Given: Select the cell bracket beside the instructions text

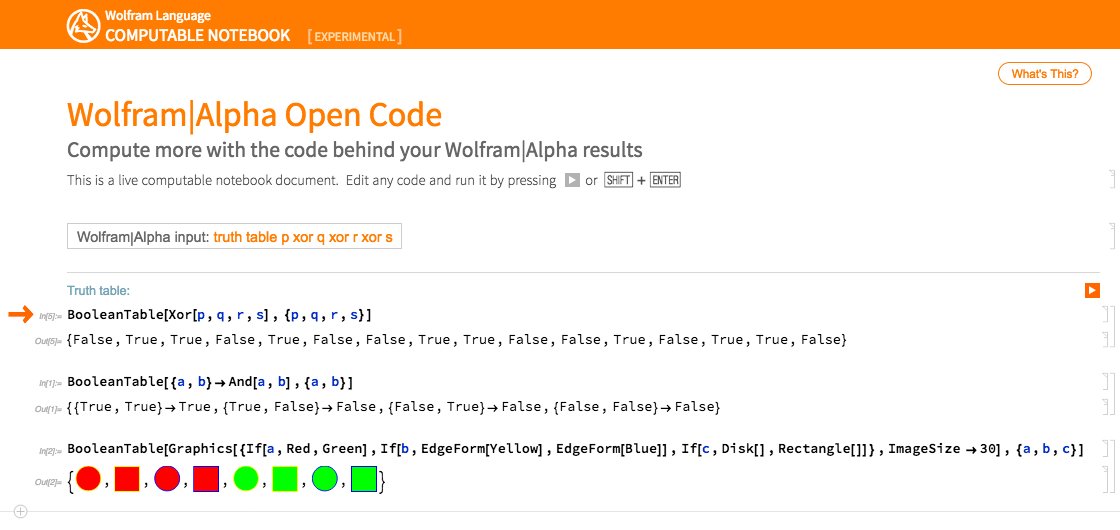Looking at the screenshot, I should click(x=1111, y=179).
